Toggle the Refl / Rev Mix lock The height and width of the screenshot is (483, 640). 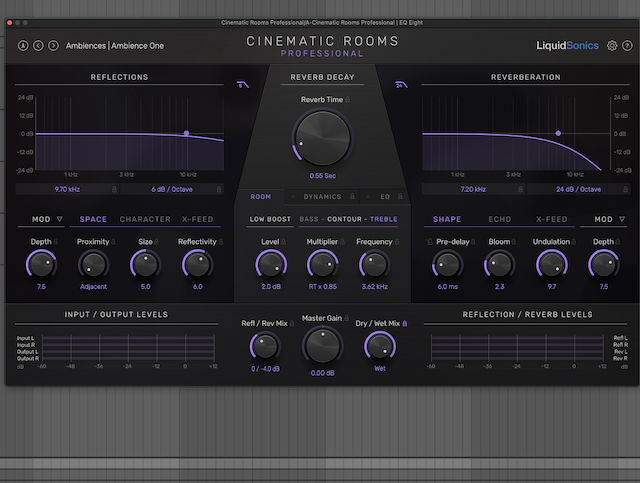tap(292, 324)
